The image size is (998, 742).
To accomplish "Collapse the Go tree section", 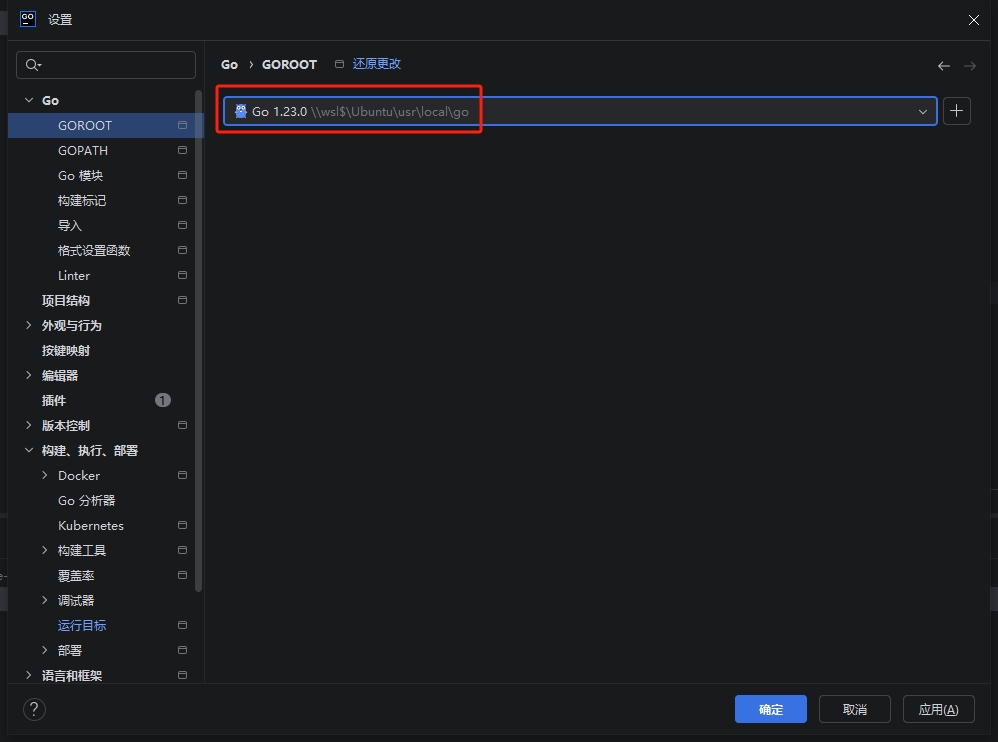I will point(29,100).
